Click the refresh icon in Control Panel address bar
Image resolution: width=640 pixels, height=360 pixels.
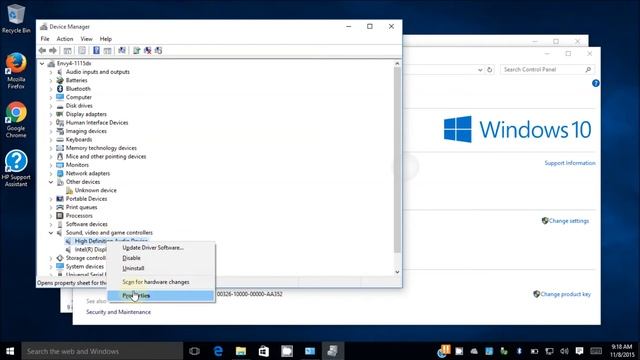tap(489, 70)
